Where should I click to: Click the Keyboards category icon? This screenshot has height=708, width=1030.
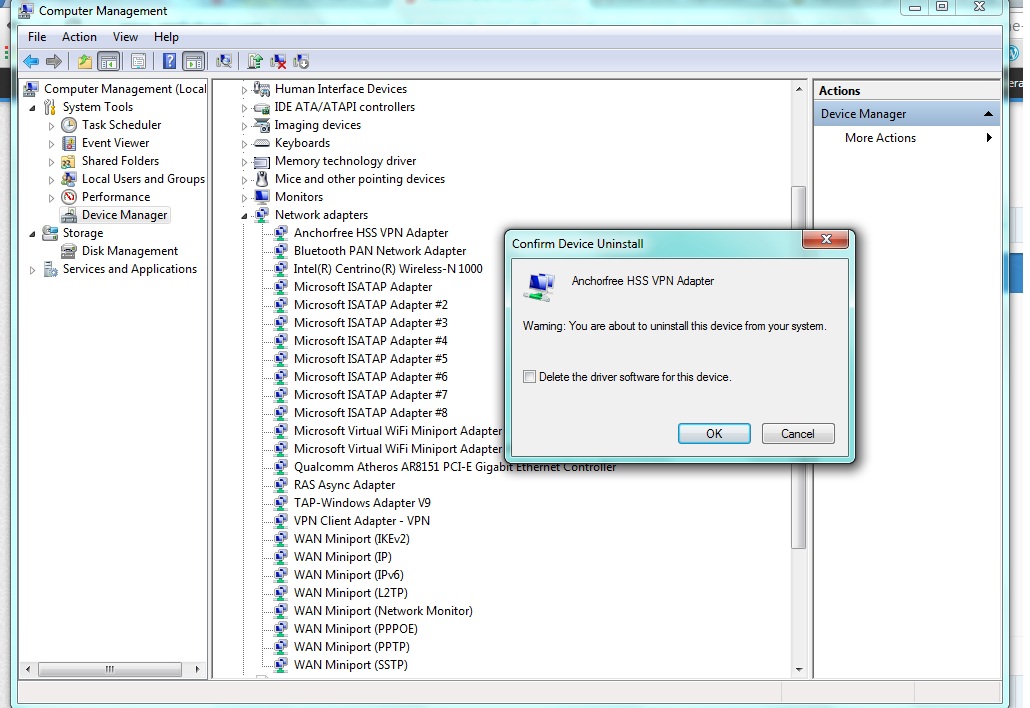click(x=261, y=143)
